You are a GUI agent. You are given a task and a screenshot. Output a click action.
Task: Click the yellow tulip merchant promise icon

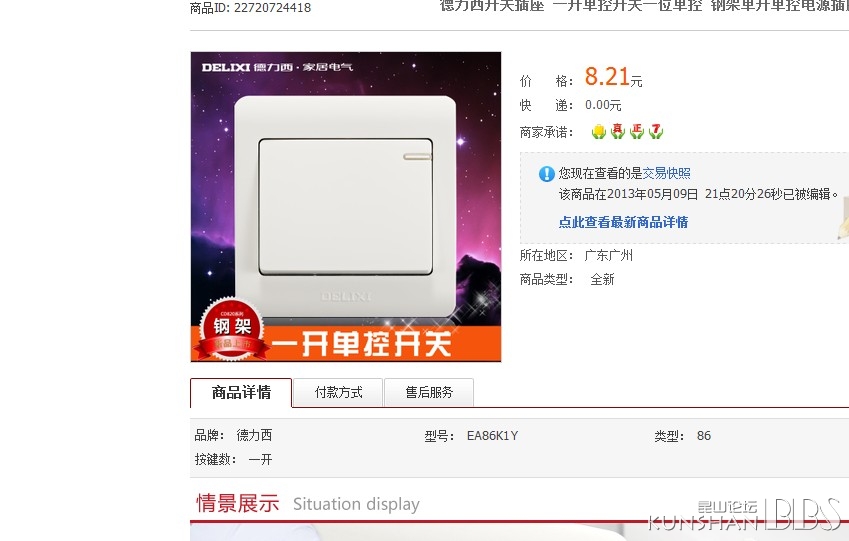coord(598,131)
